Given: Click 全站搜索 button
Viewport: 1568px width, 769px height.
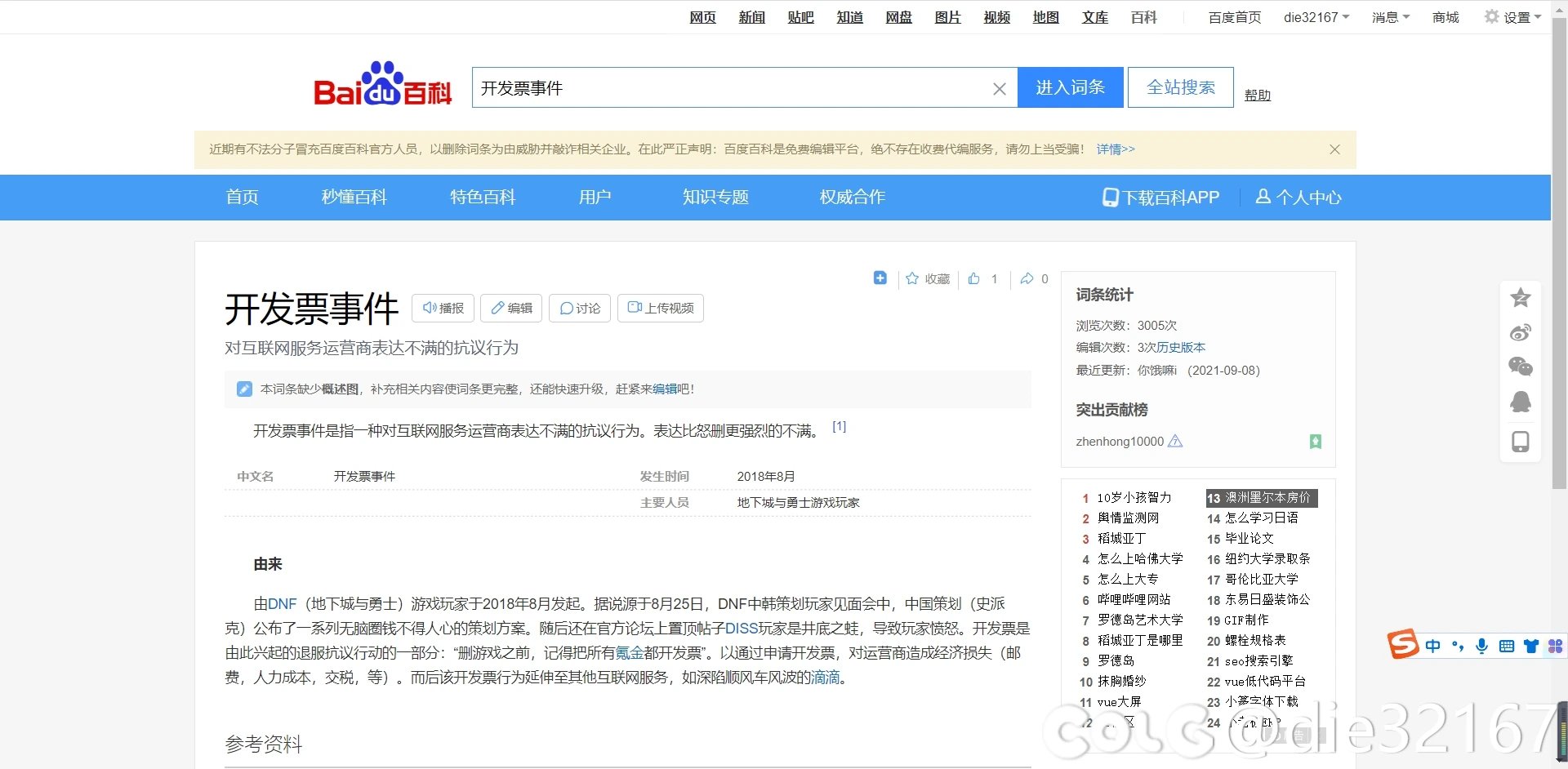Looking at the screenshot, I should [1180, 87].
